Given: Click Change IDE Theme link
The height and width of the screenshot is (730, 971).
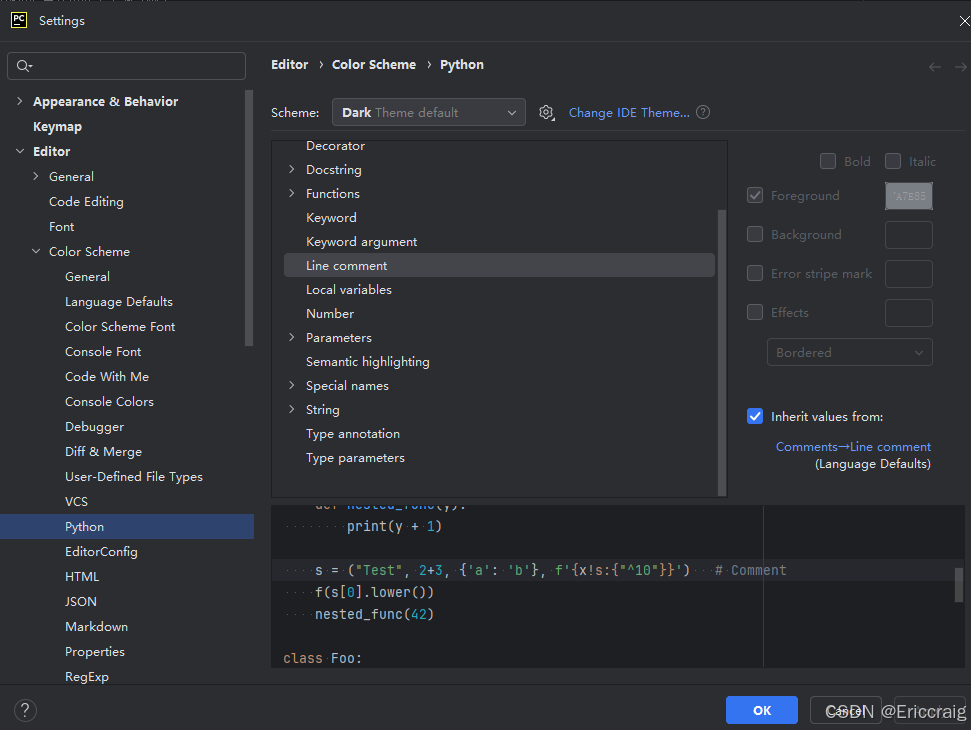Looking at the screenshot, I should click(x=629, y=113).
